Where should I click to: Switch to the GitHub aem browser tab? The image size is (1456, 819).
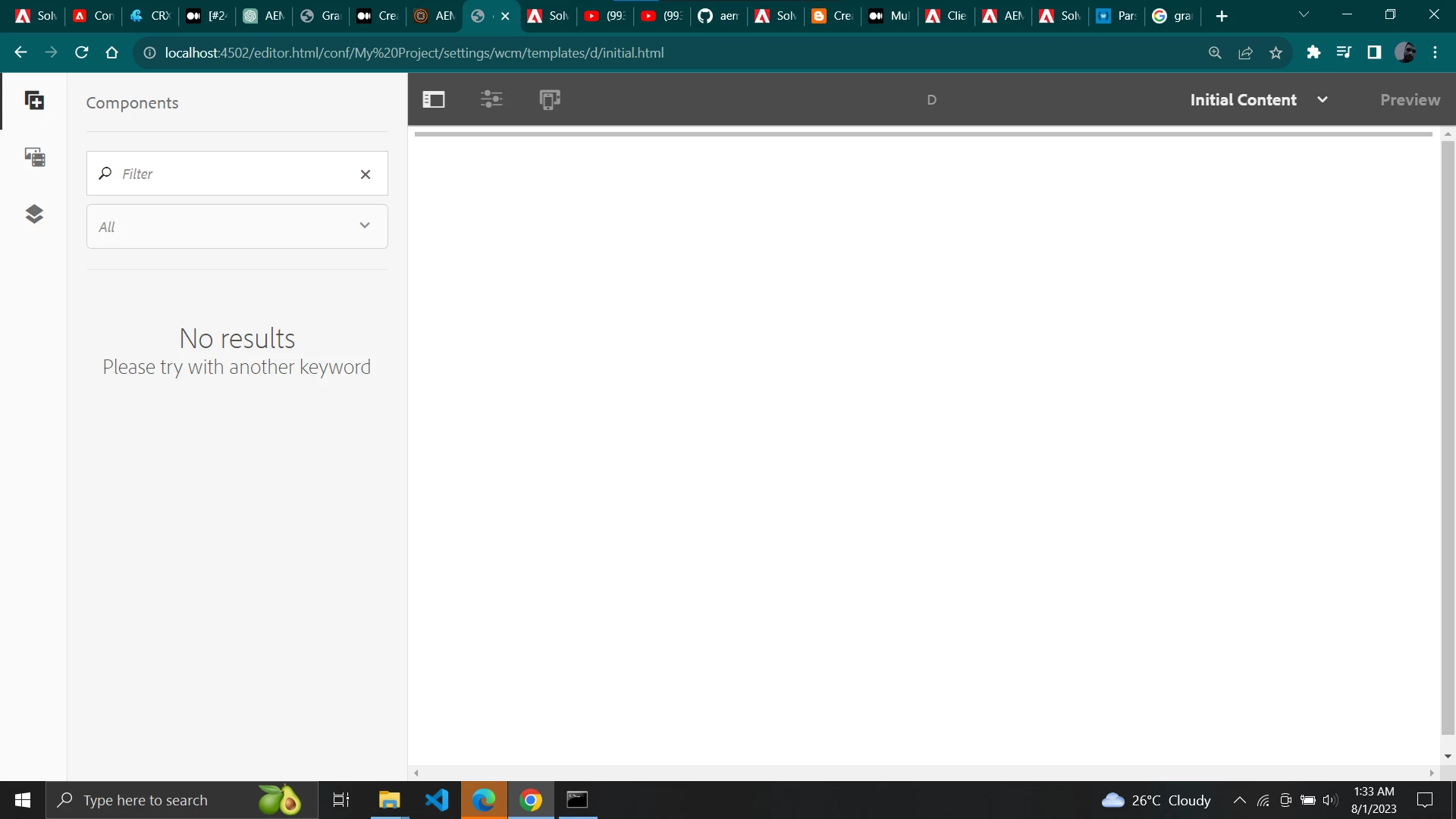(718, 16)
